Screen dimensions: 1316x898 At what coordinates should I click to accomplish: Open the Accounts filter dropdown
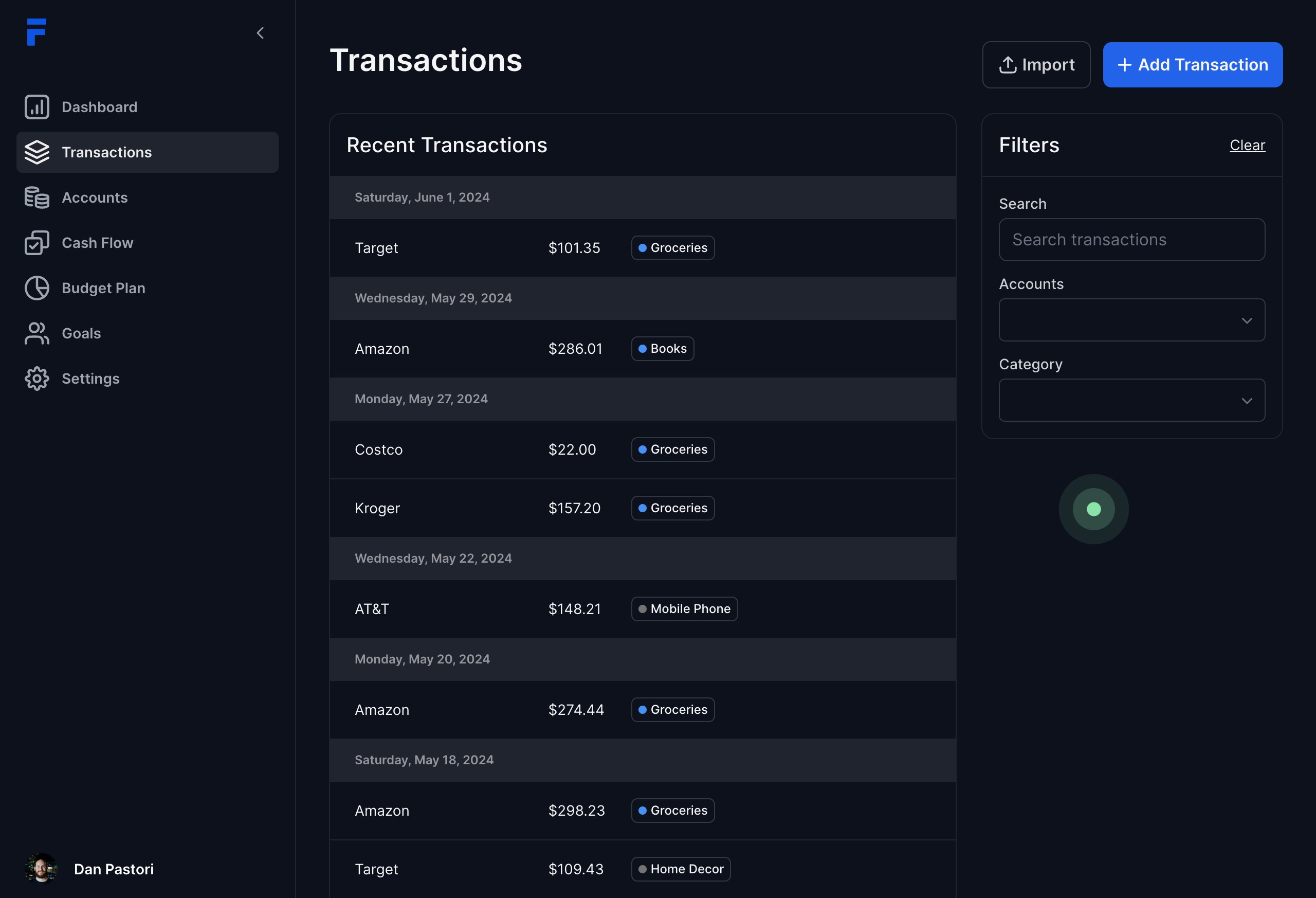[1131, 320]
